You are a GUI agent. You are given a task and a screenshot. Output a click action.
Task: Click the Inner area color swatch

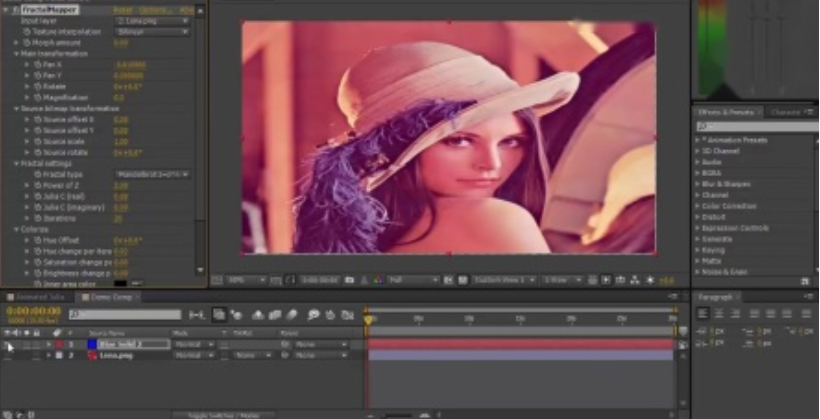[x=120, y=284]
